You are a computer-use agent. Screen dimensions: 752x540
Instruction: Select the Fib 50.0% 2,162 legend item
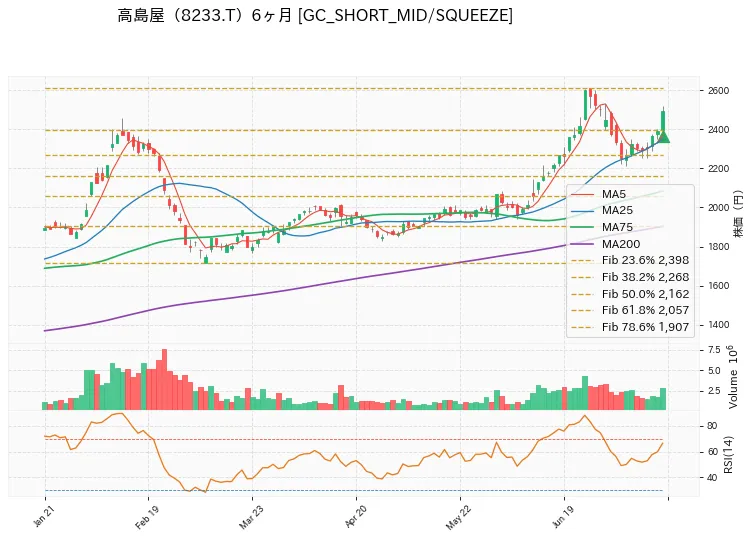631,294
